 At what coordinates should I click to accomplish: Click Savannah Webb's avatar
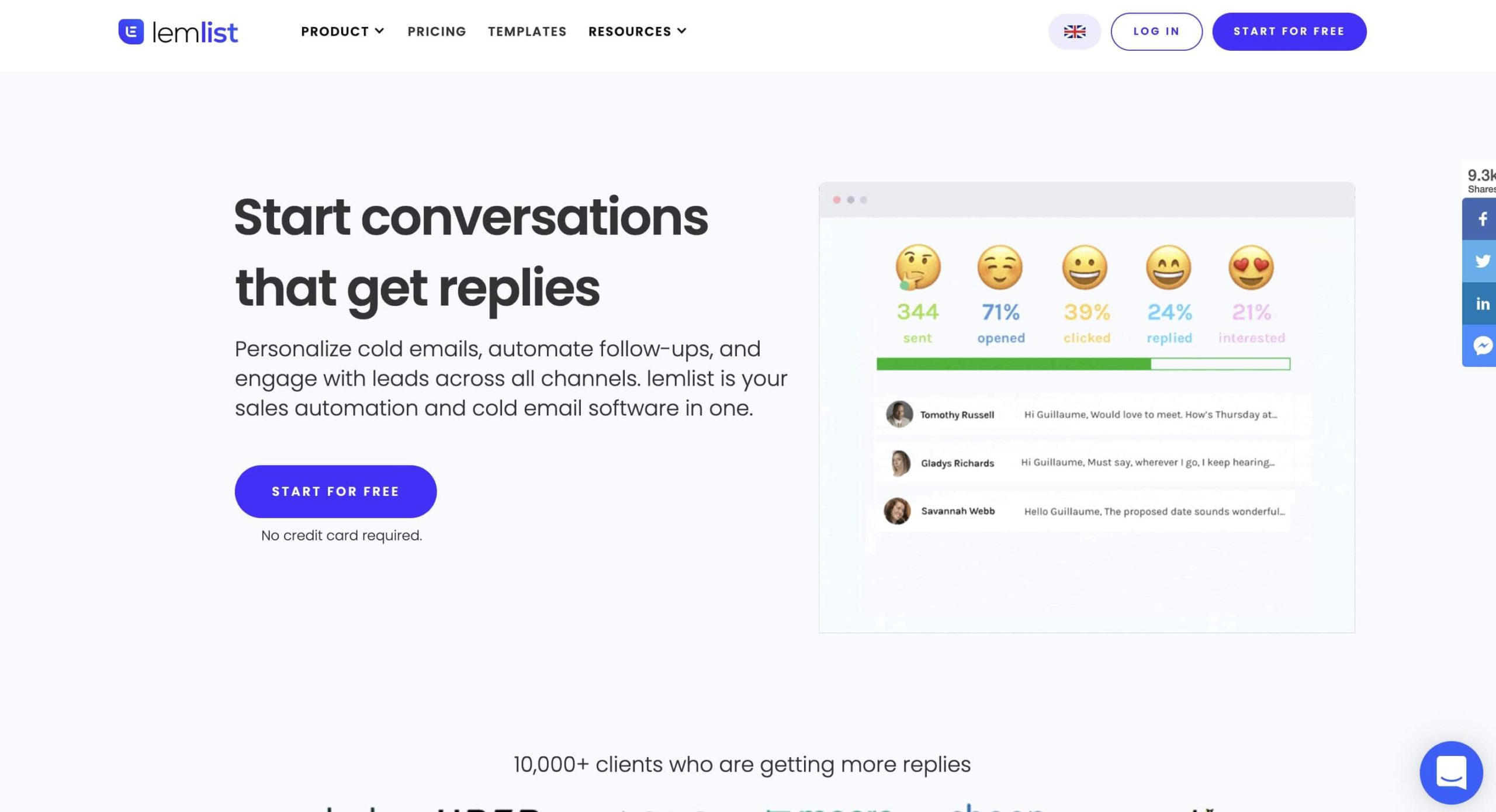pos(898,511)
